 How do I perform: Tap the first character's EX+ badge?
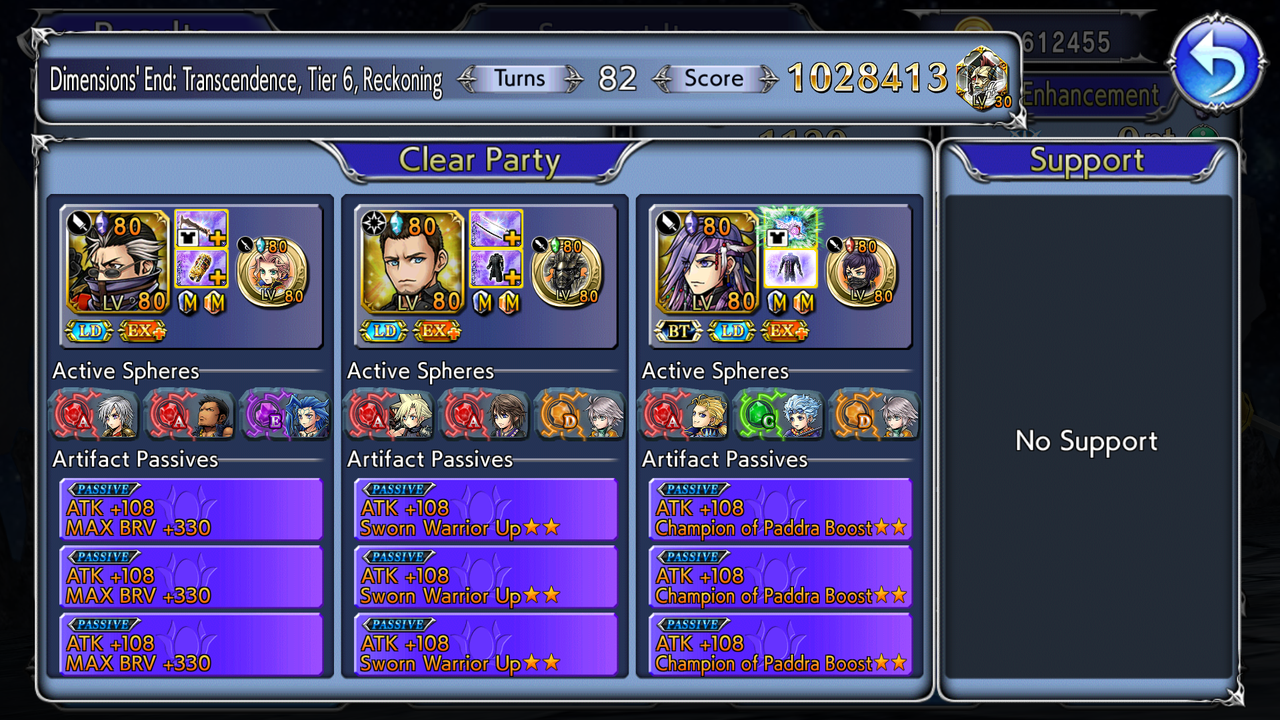(143, 330)
